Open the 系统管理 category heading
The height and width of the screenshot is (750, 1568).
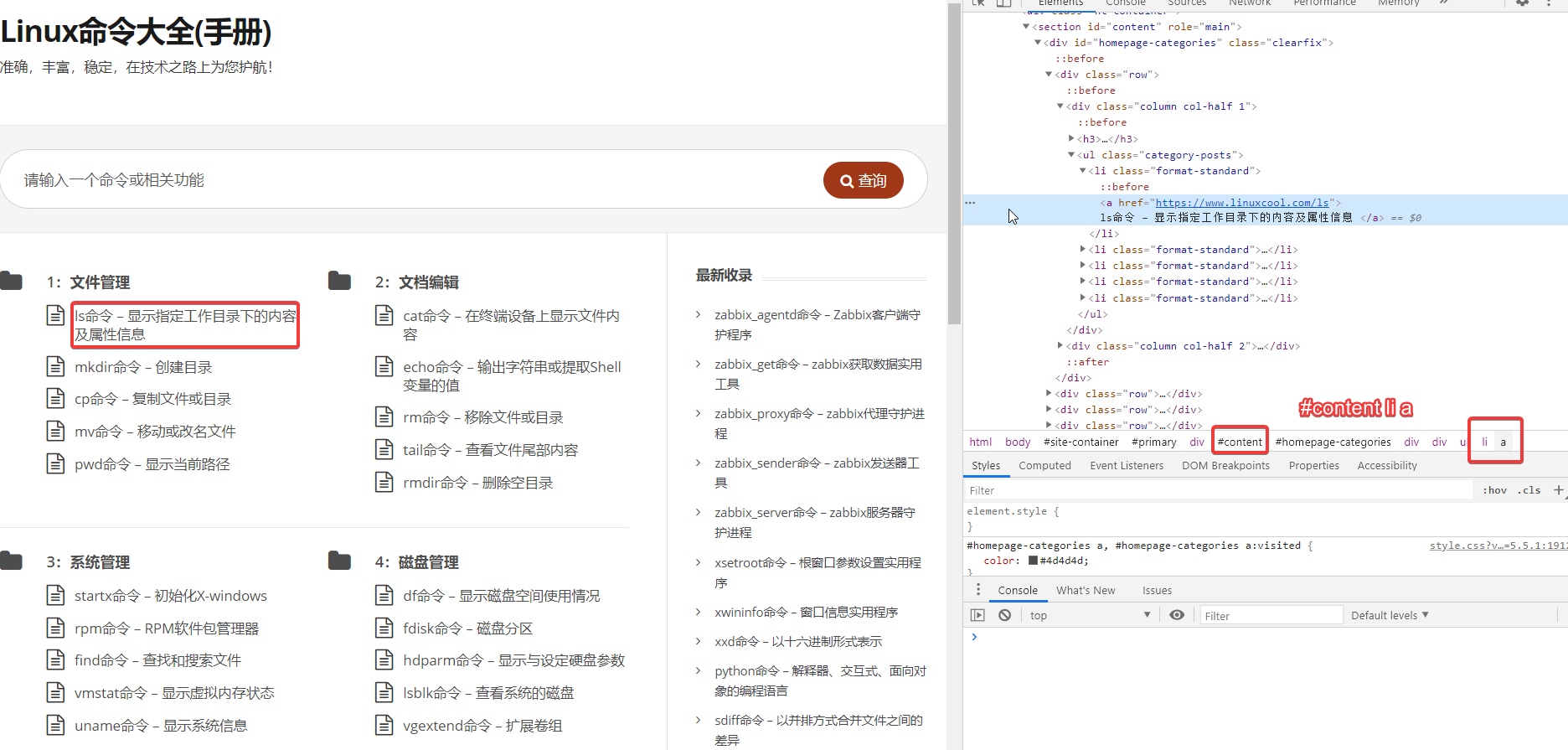tap(100, 562)
